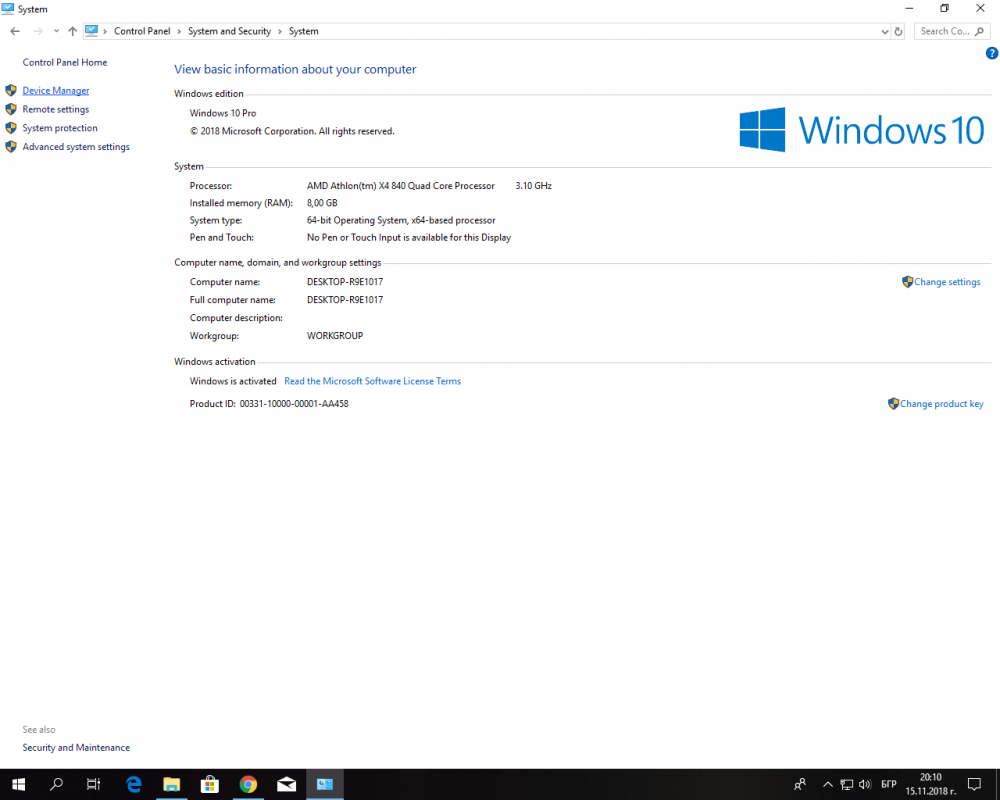
Task: Open Task View
Action: point(94,785)
